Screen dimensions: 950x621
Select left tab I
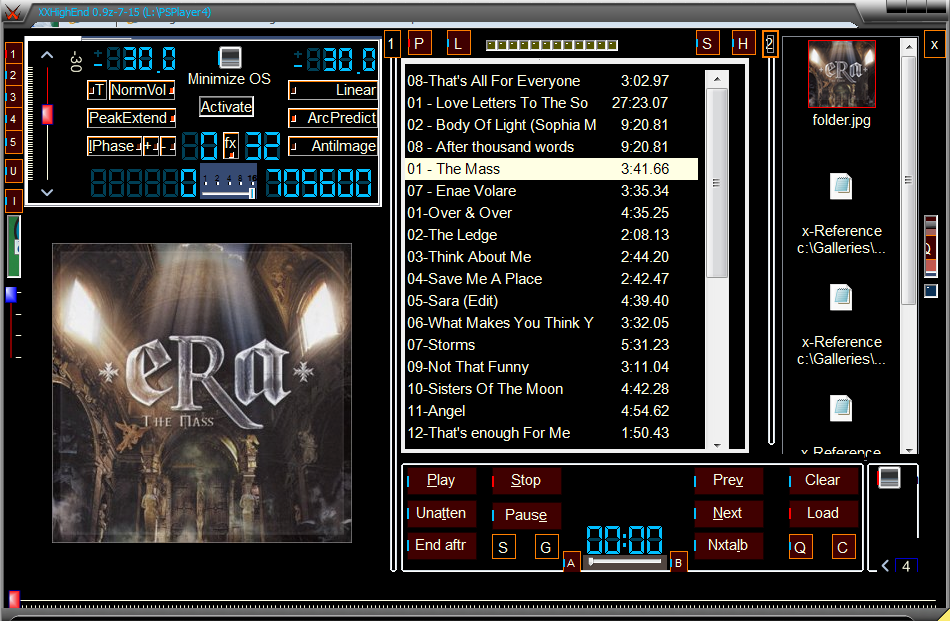tap(13, 201)
